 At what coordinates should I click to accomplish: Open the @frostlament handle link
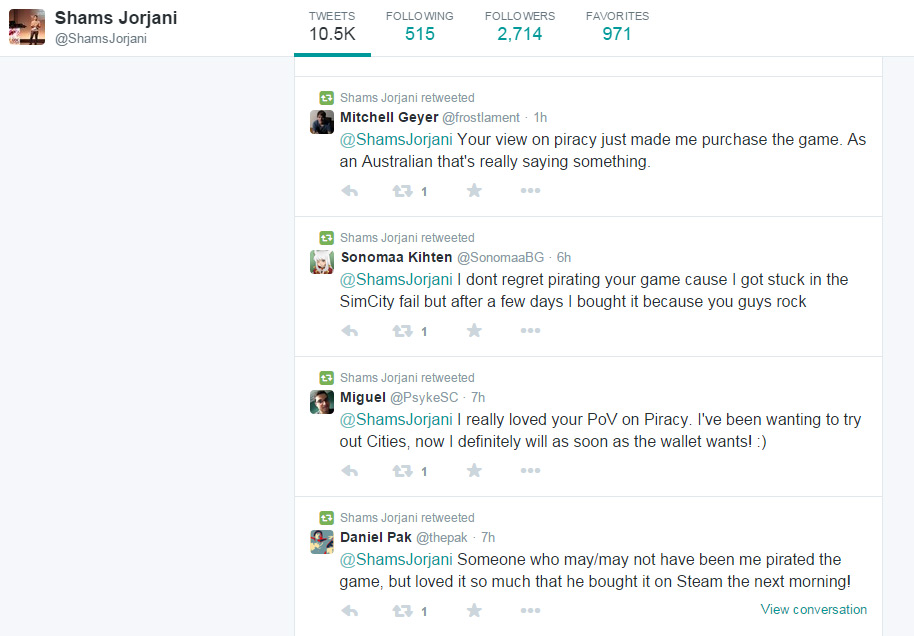point(481,118)
